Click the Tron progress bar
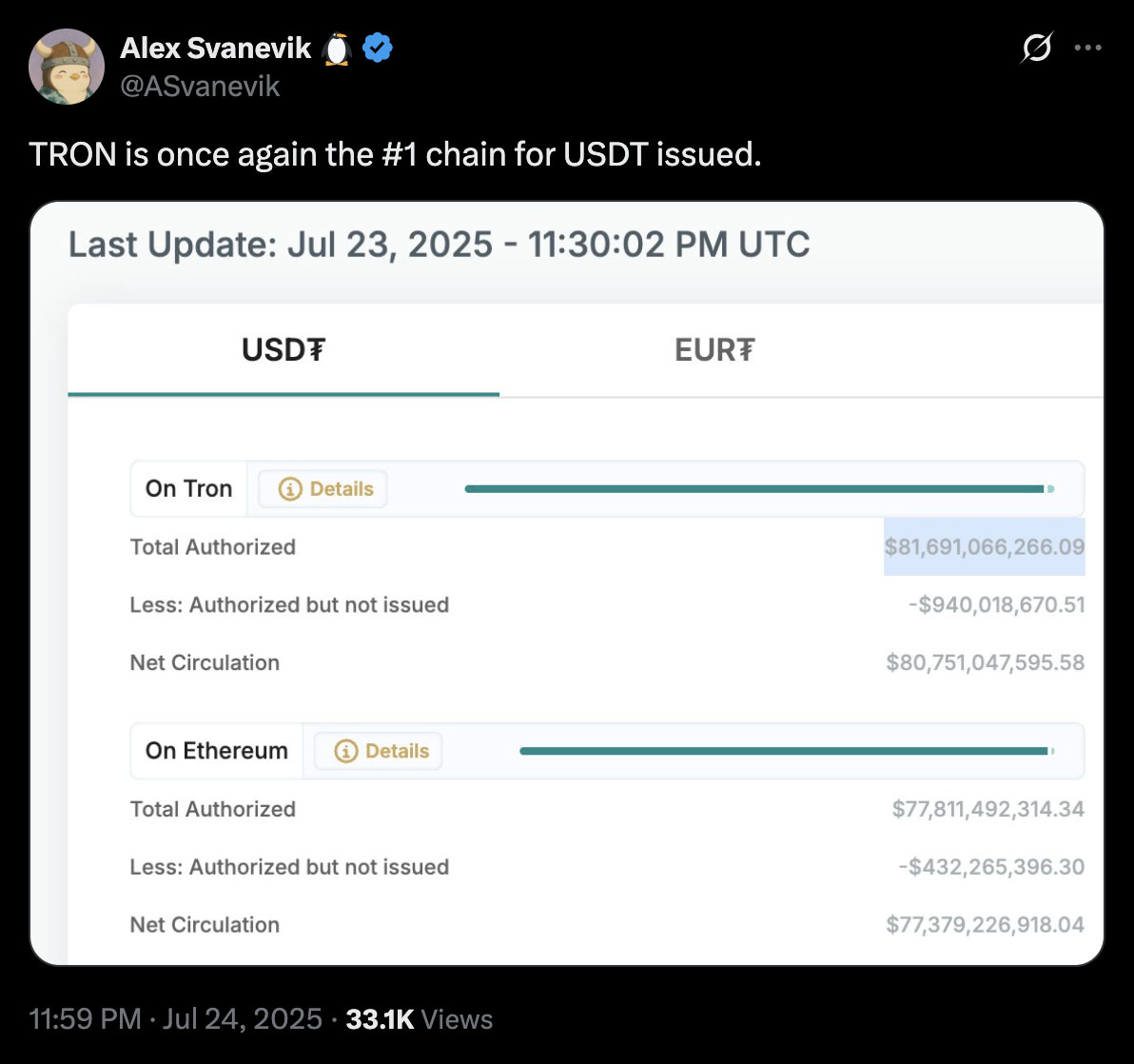1134x1064 pixels. (x=756, y=489)
